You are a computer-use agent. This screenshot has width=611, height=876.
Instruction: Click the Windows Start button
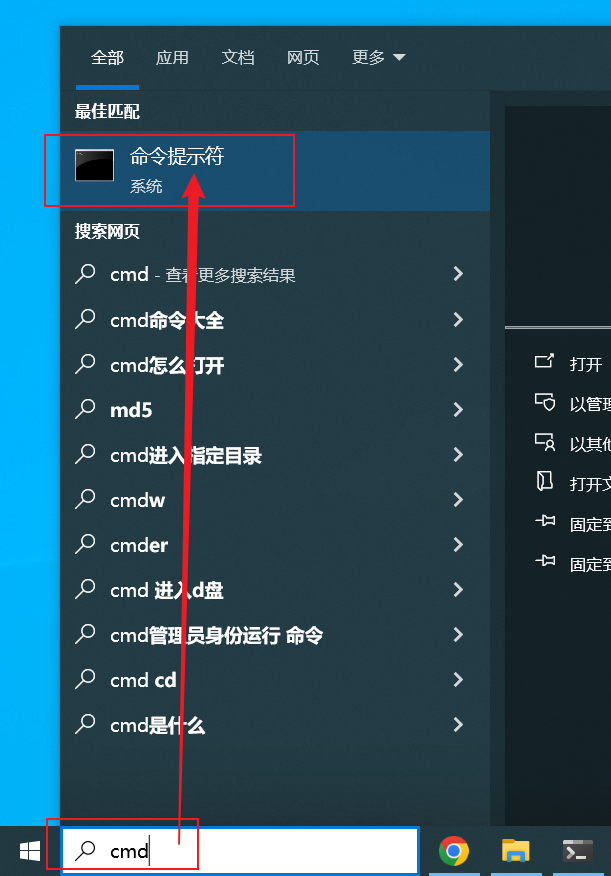coord(30,851)
